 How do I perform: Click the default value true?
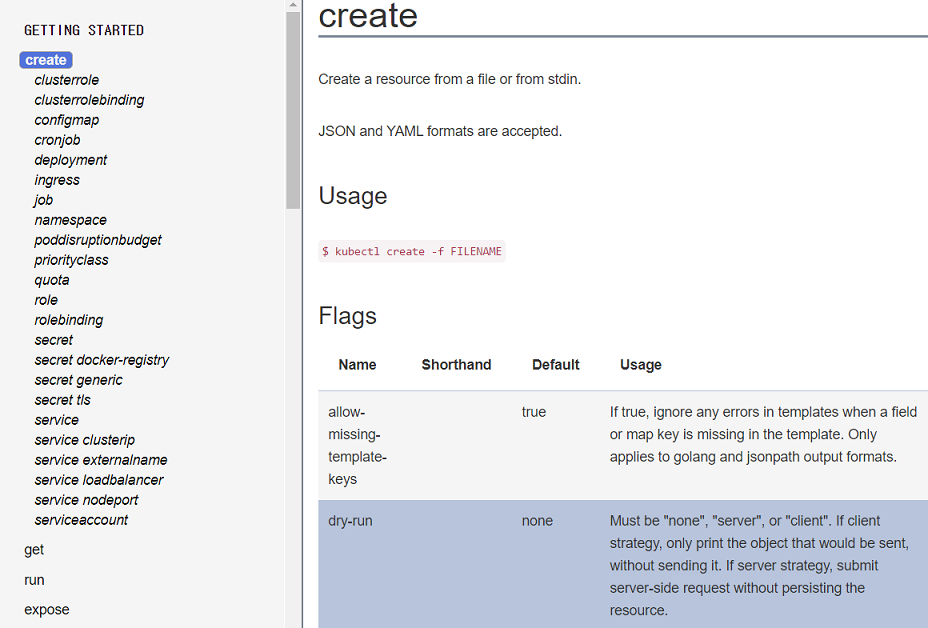point(534,412)
